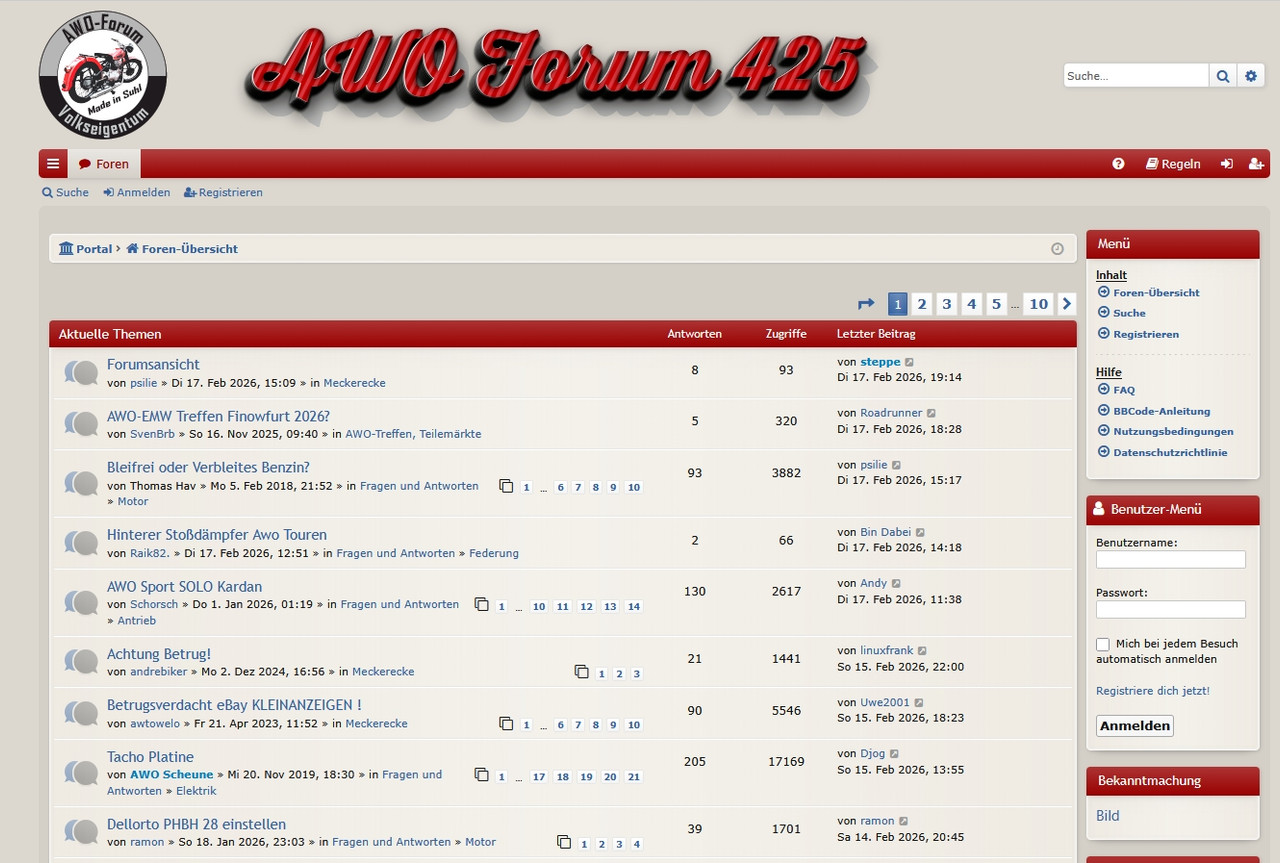
Task: Go to next page arrow in pagination
Action: click(x=1067, y=304)
